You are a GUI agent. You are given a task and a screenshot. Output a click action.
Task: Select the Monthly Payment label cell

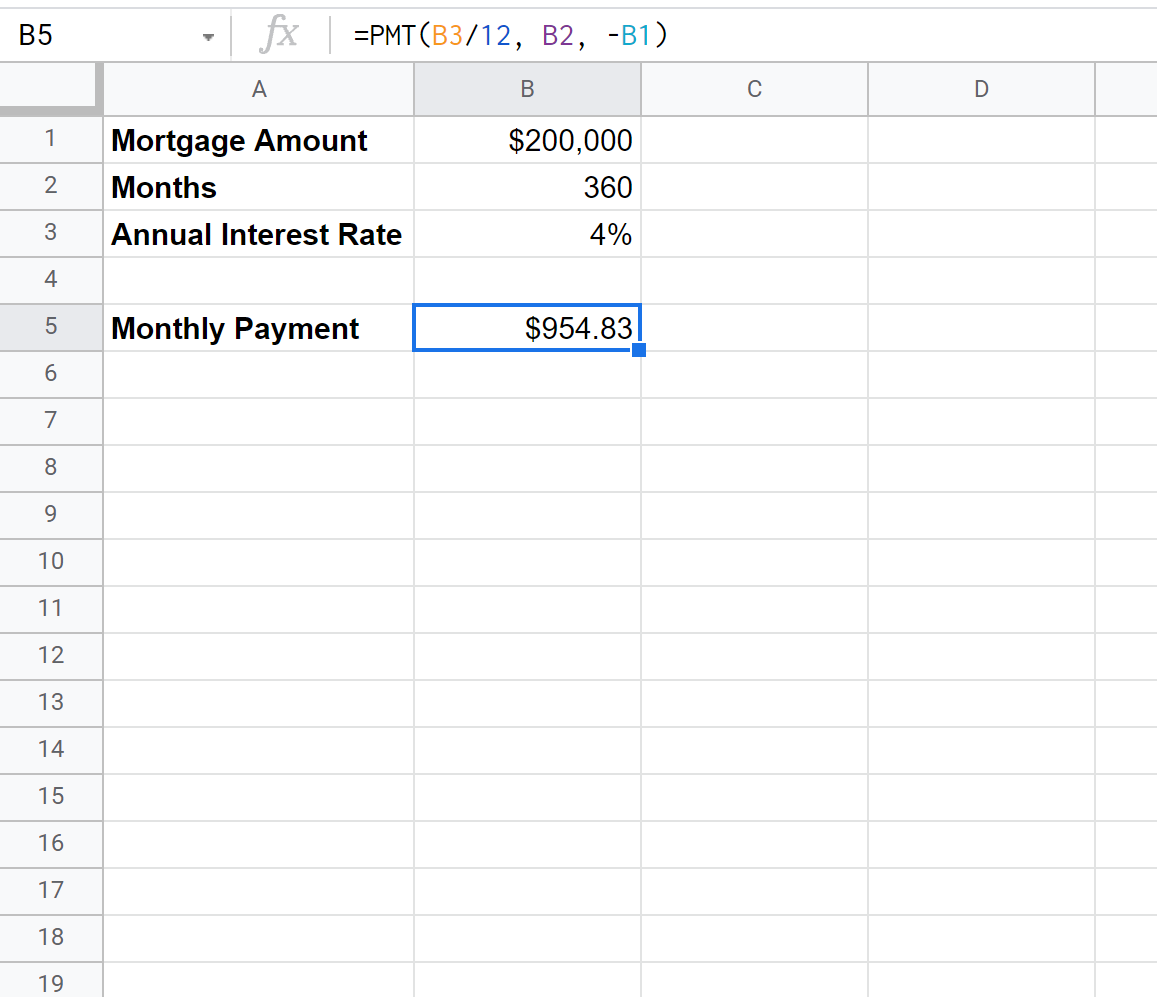pos(258,328)
